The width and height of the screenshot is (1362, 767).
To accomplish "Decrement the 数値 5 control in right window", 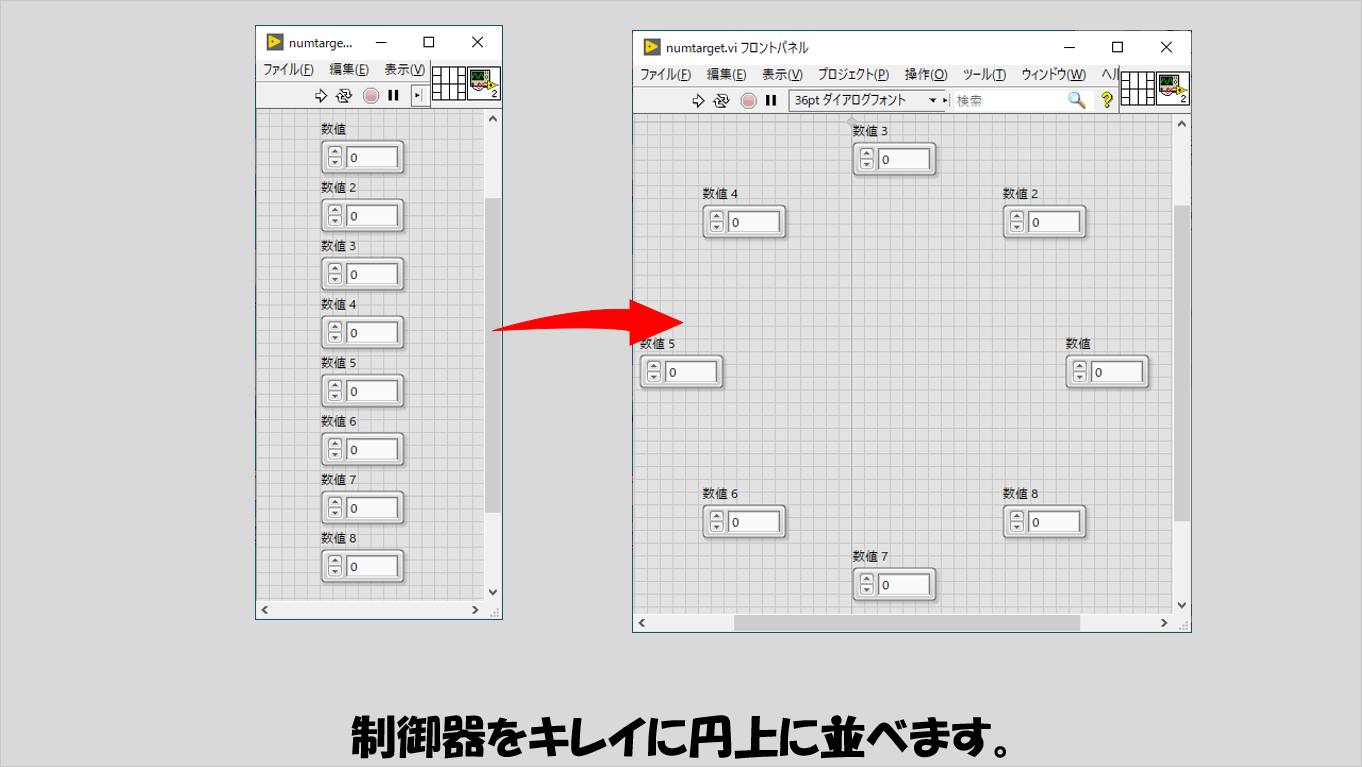I will pyautogui.click(x=654, y=377).
